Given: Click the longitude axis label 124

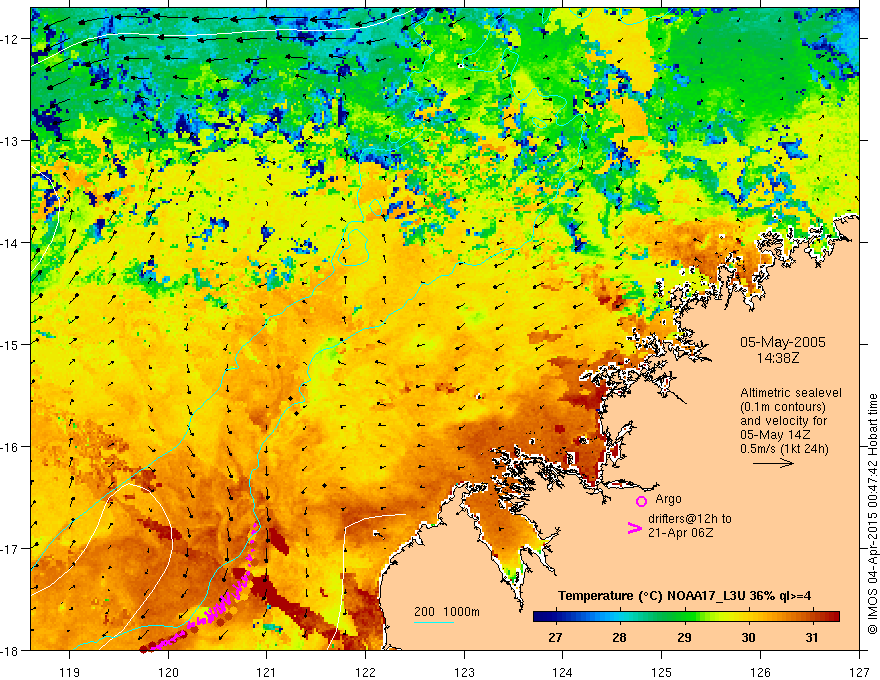Looking at the screenshot, I should tap(563, 672).
